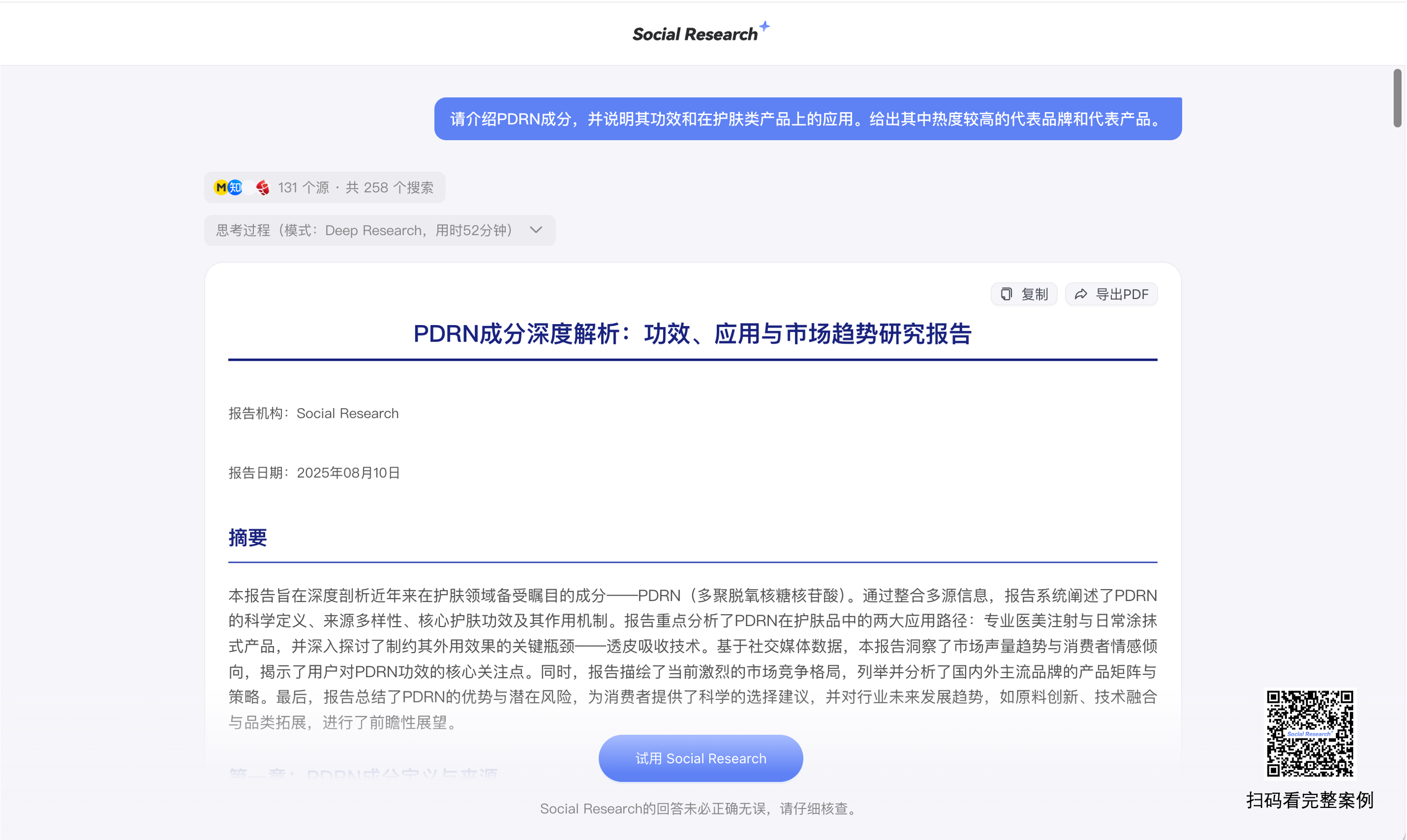The width and height of the screenshot is (1407, 840).
Task: Click the blue sparkle star by logo
Action: pos(765,26)
